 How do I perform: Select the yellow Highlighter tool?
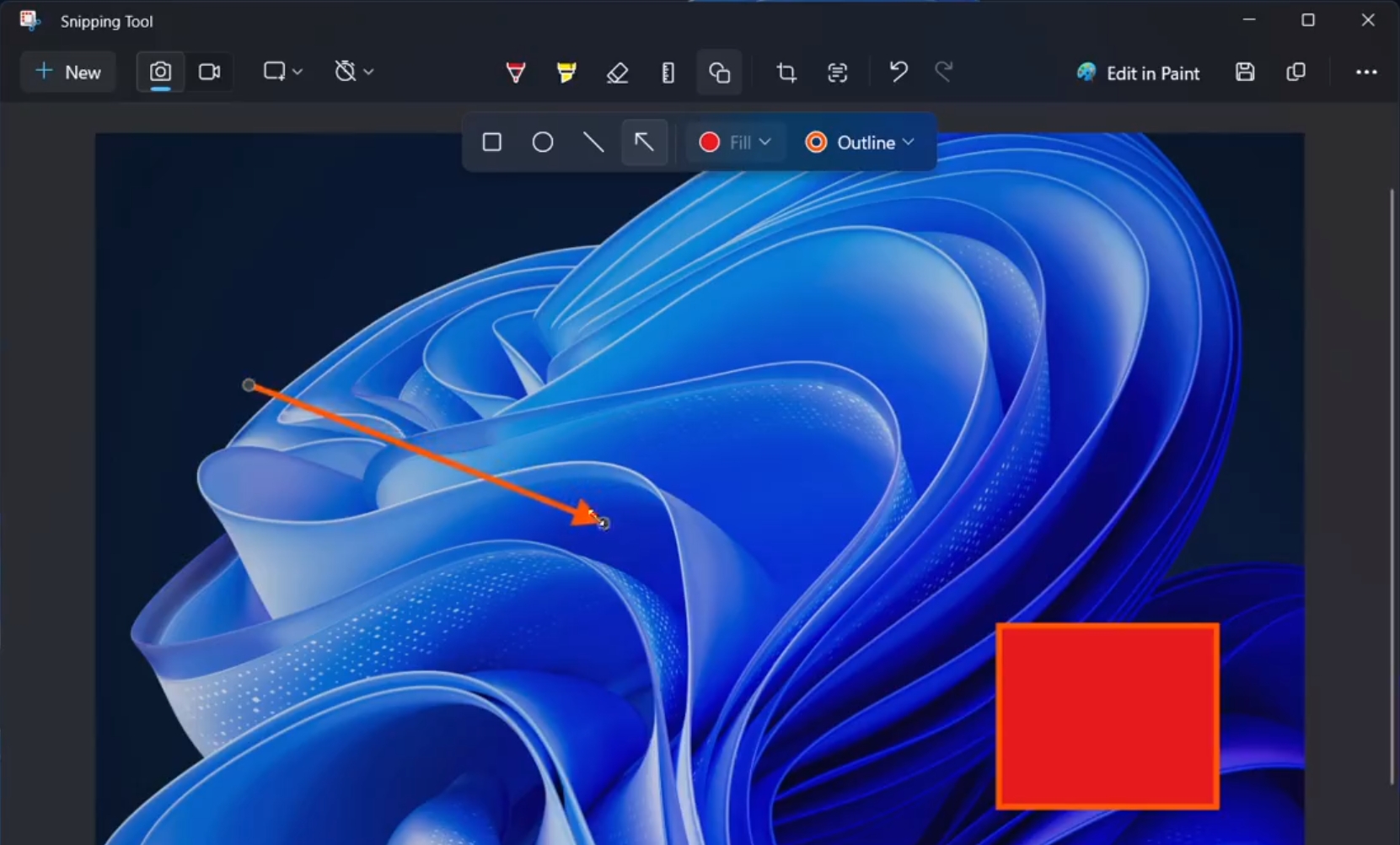click(x=566, y=73)
